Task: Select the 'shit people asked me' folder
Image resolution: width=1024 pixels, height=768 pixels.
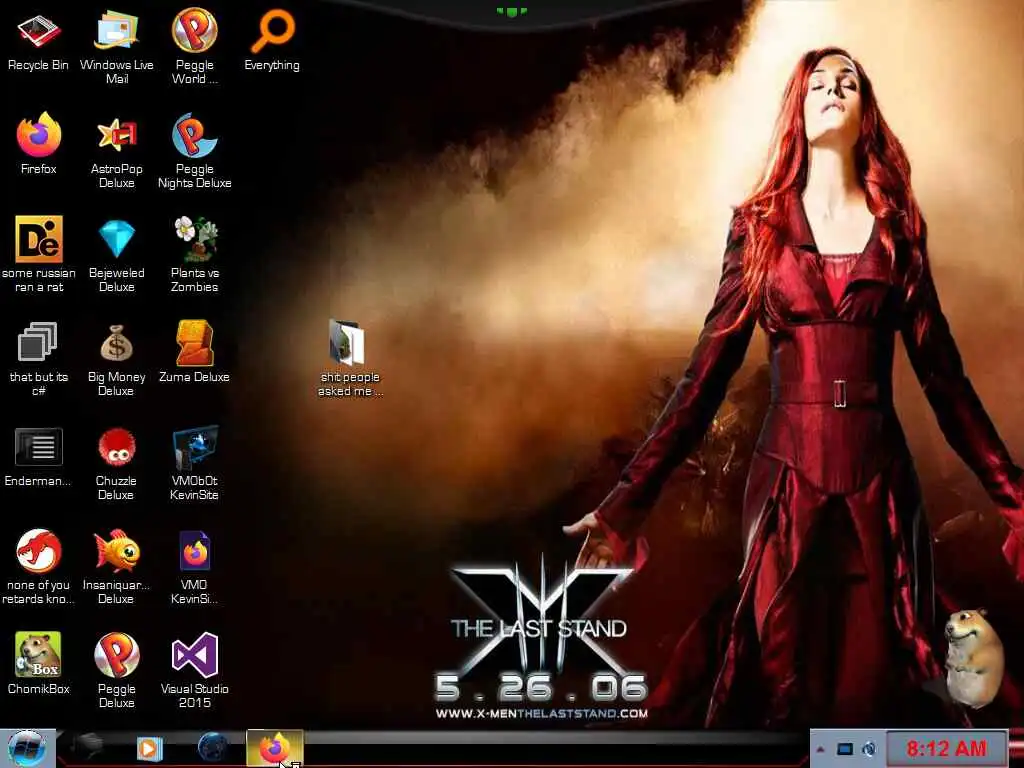Action: click(x=349, y=359)
